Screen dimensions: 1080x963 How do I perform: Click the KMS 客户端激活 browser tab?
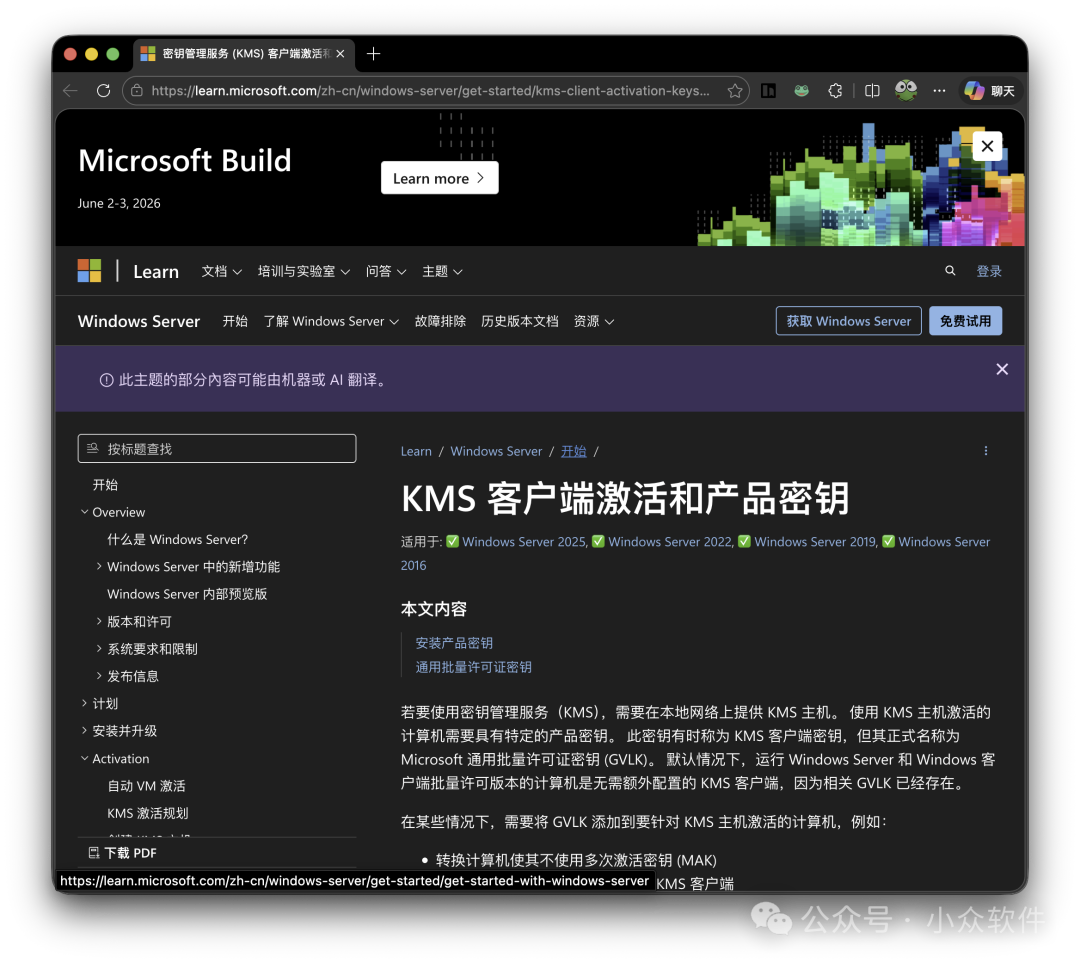[240, 54]
